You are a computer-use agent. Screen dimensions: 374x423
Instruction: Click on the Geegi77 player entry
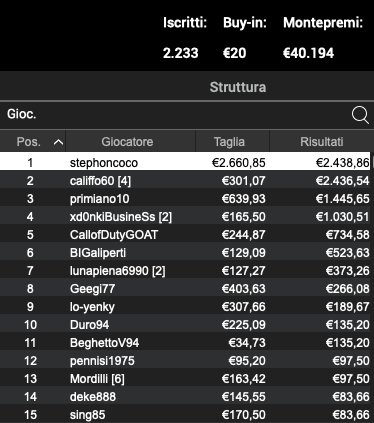[185, 289]
